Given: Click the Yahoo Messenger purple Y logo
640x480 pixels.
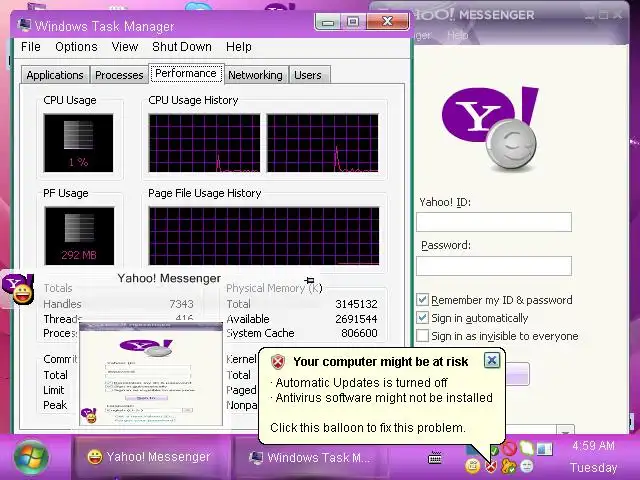Looking at the screenshot, I should [490, 129].
